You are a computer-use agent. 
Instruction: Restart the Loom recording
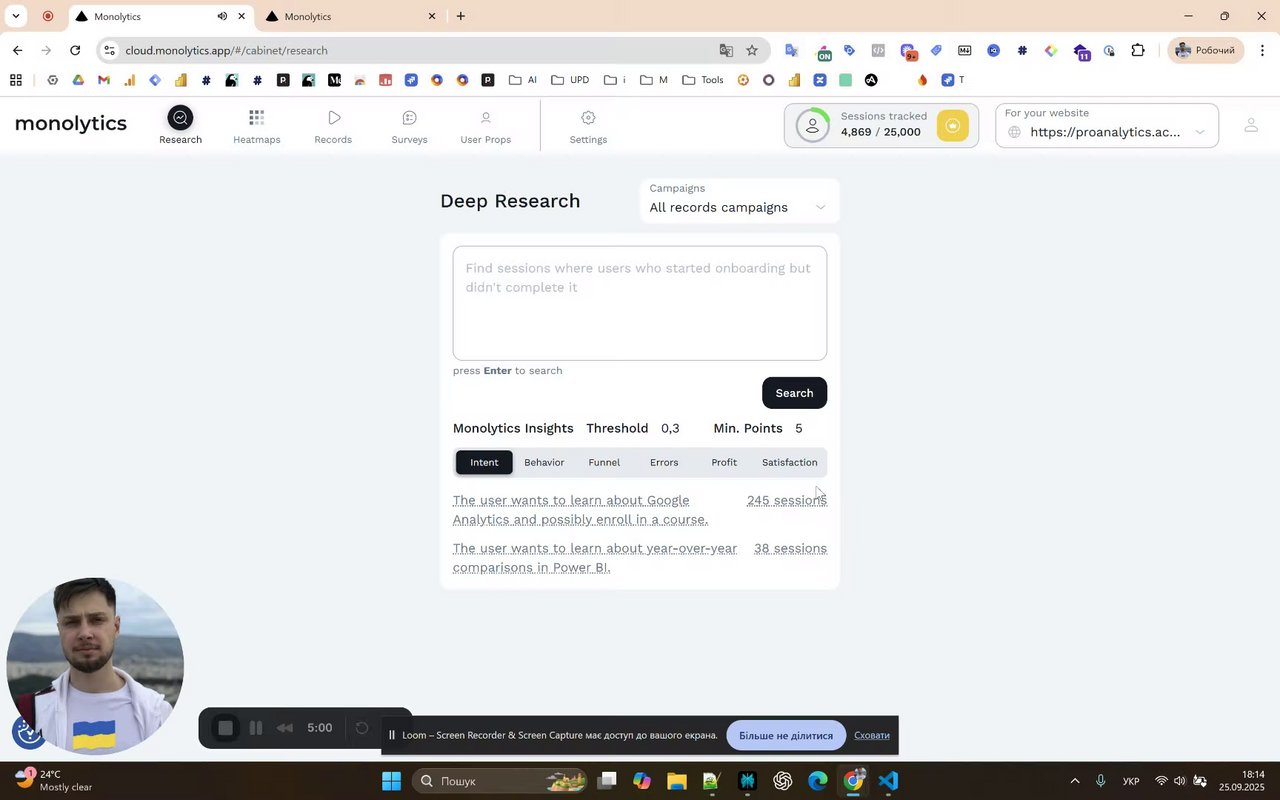coord(362,728)
